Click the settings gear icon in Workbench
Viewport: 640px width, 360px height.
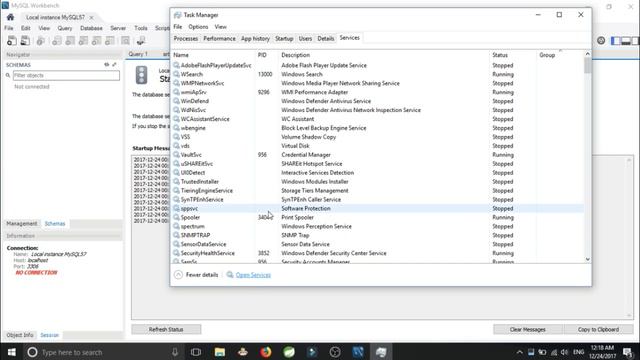601,40
